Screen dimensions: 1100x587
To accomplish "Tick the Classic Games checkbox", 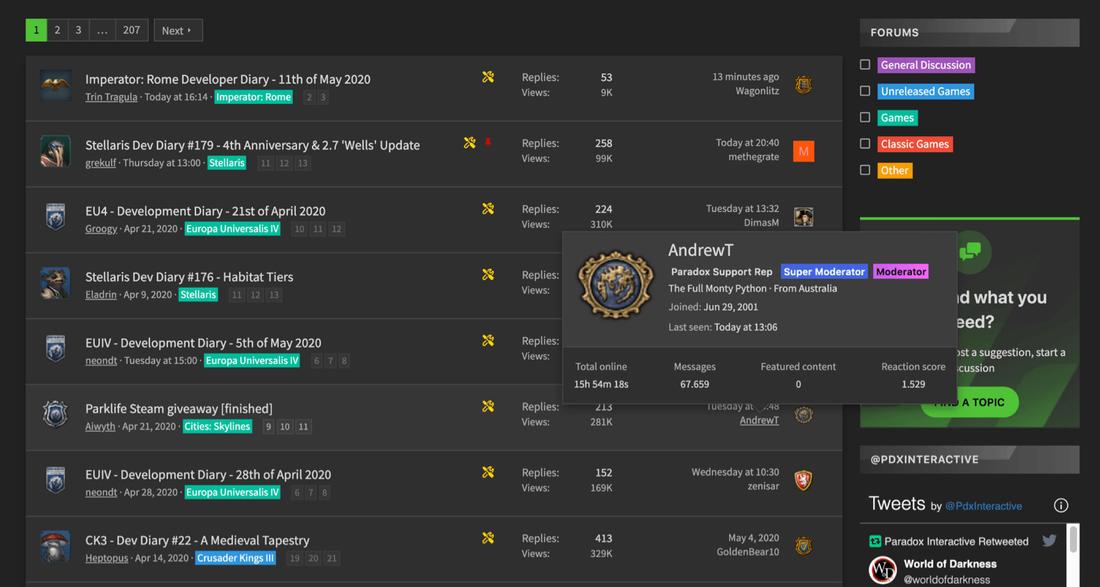I will pyautogui.click(x=866, y=144).
